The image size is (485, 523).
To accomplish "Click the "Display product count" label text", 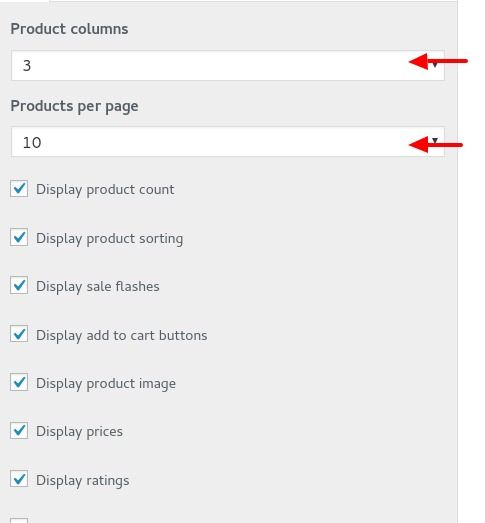I will (105, 190).
